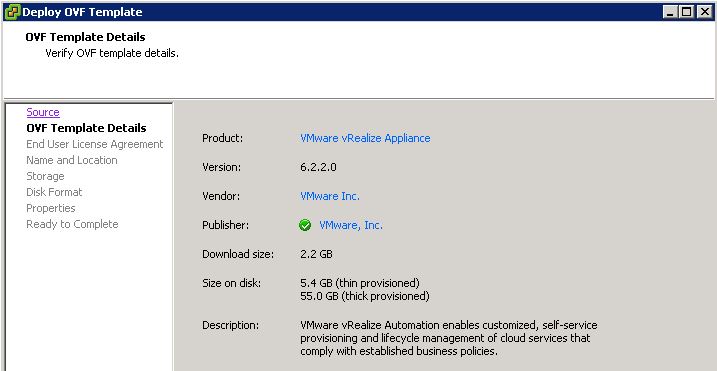Click the Product: label
717x371 pixels.
[x=222, y=138]
